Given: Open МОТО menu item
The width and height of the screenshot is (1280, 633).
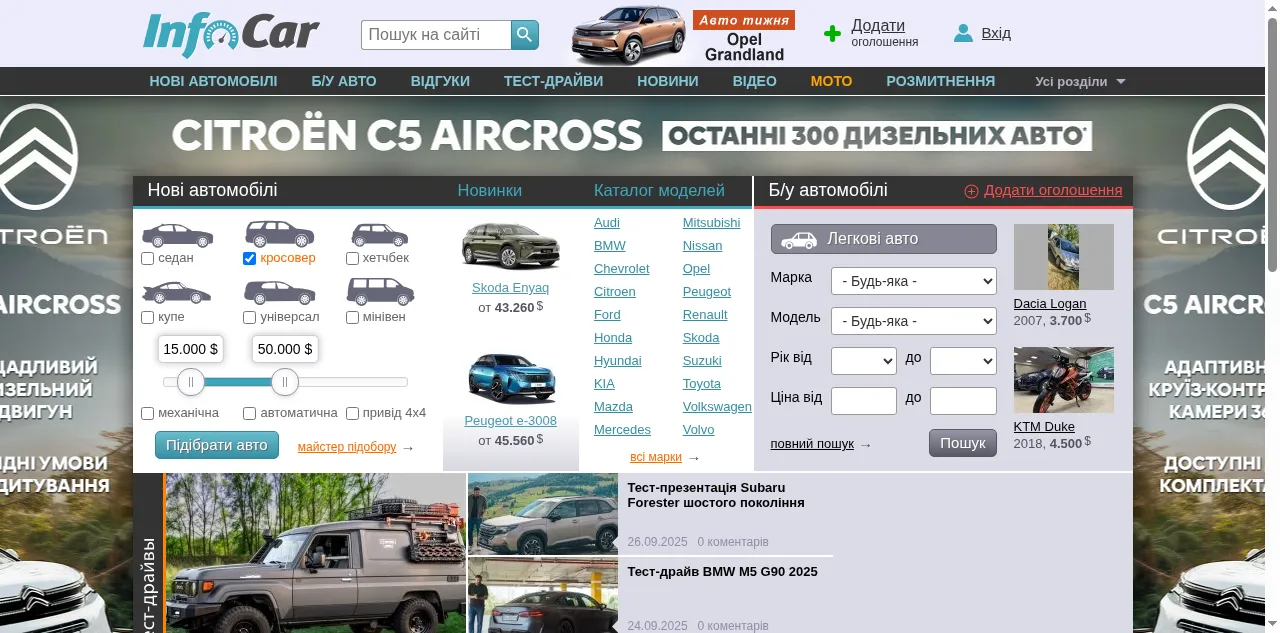Looking at the screenshot, I should click(x=831, y=81).
